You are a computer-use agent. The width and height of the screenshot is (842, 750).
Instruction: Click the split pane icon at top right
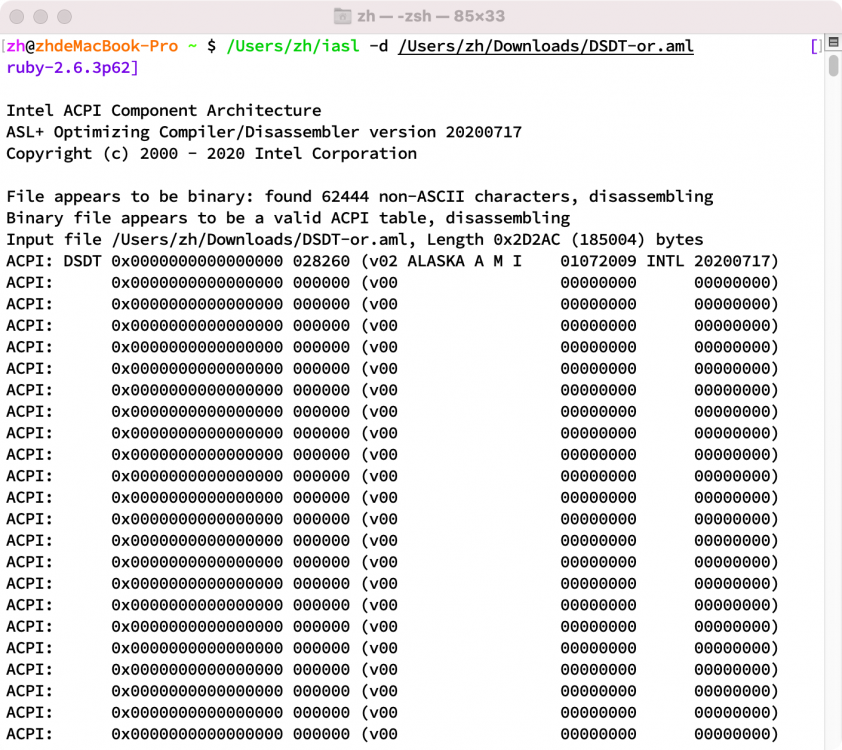[833, 41]
